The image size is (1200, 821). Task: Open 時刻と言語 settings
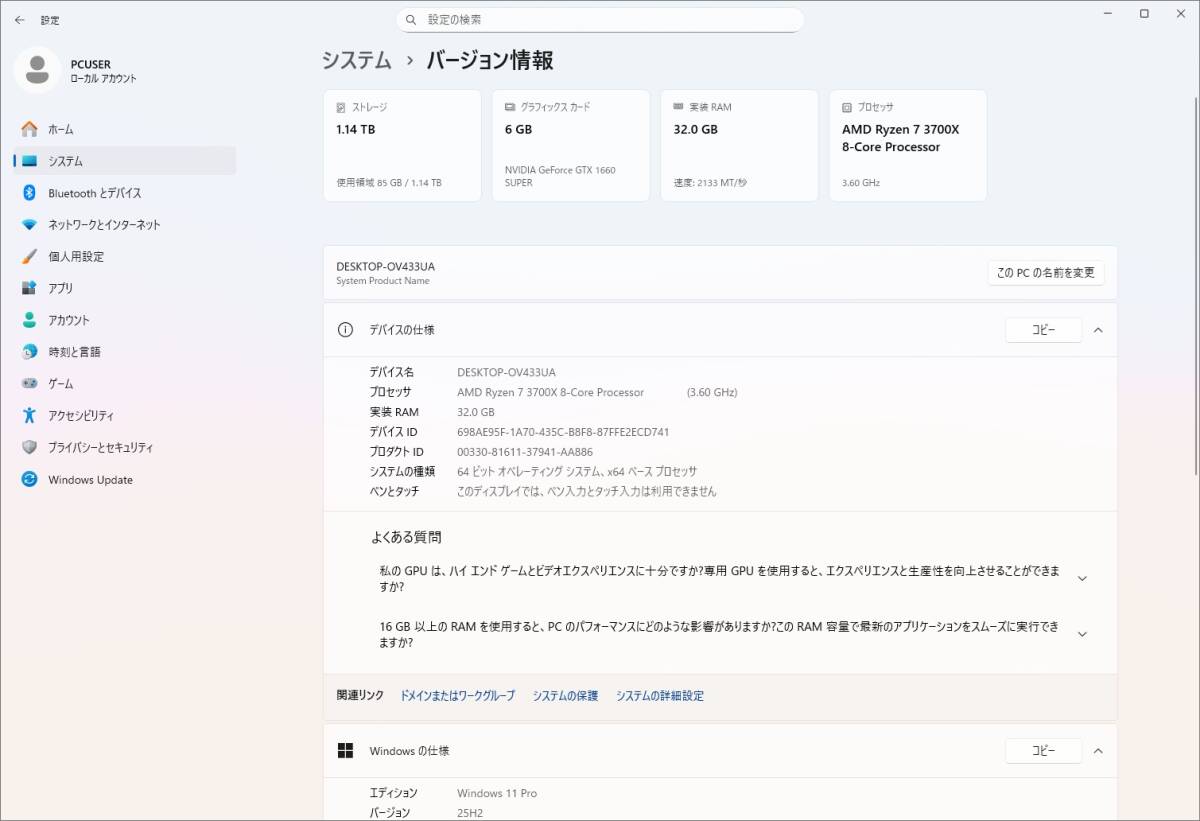pos(74,352)
